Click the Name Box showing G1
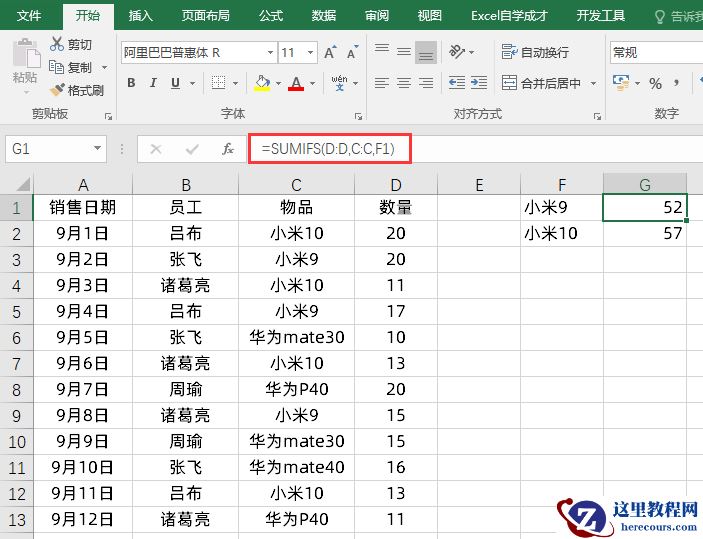The width and height of the screenshot is (703, 539). pyautogui.click(x=56, y=148)
